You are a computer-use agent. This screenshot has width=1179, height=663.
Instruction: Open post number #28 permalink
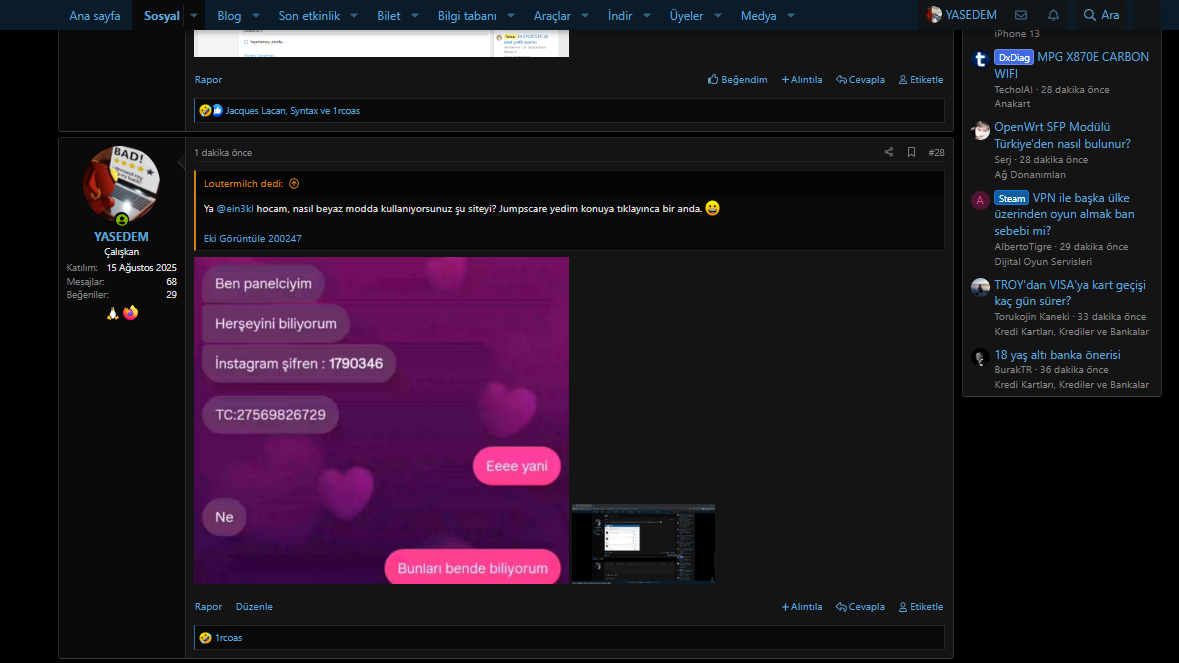pos(936,153)
